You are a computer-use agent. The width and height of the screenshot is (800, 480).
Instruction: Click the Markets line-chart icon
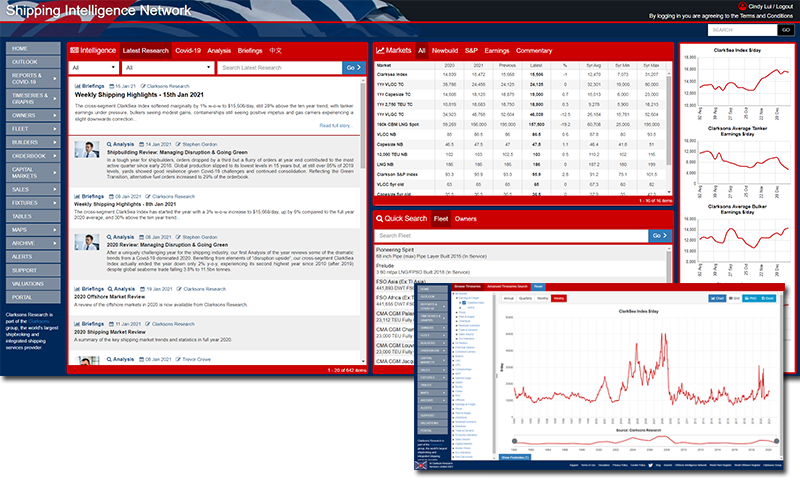click(x=380, y=50)
